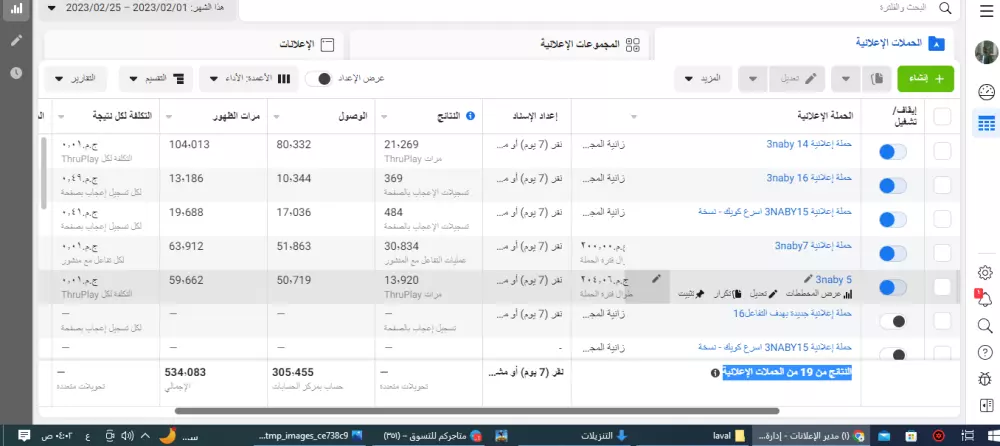Click the taskbar volume speaker icon
Screen dimensions: 1000x446
tap(127, 436)
